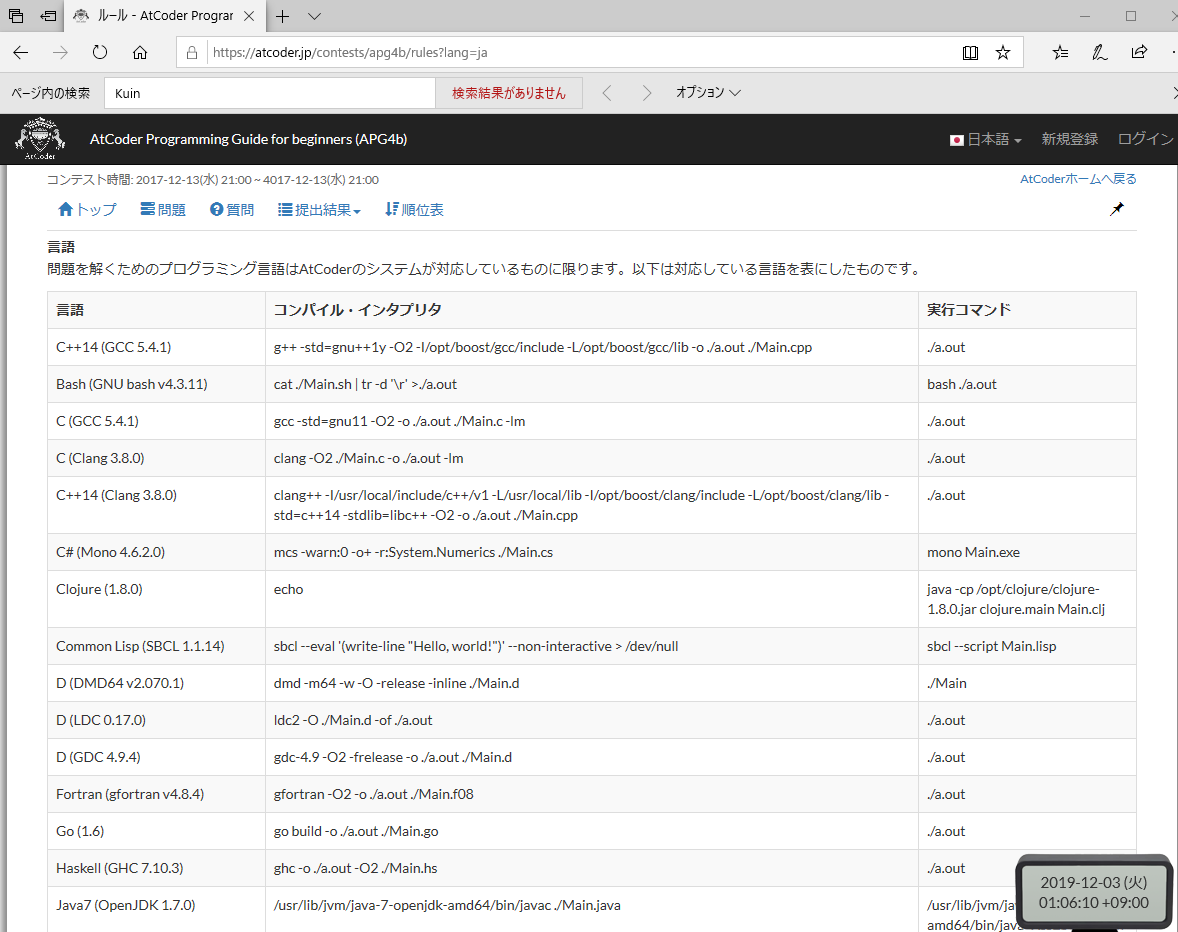Open the 順位表 standings tab
This screenshot has height=932, width=1178.
point(414,210)
